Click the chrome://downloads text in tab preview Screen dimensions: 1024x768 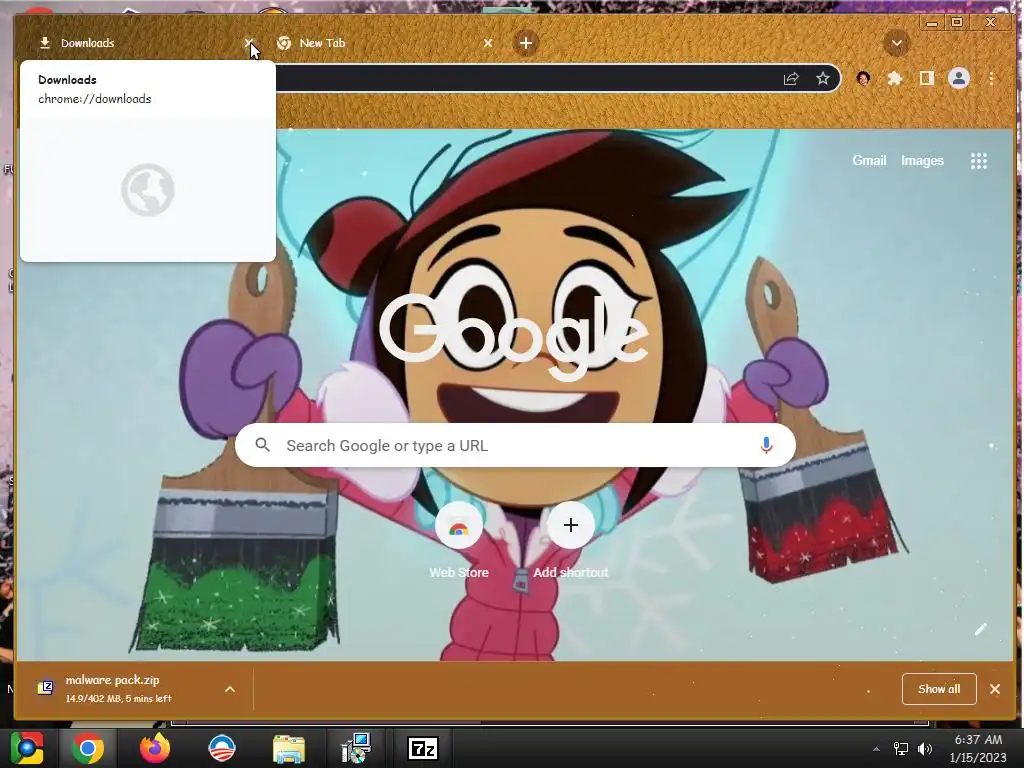[95, 99]
